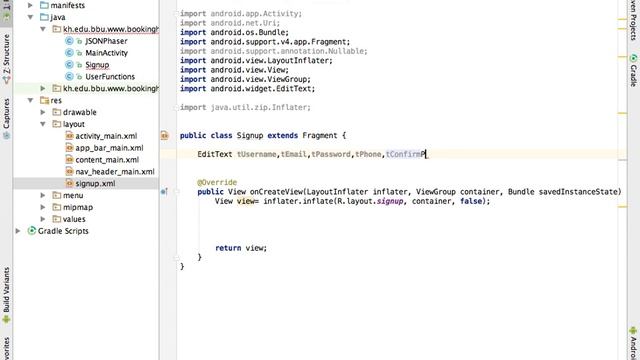Select nav_header_main.xml in the layout folder
This screenshot has width=640, height=360.
coord(115,171)
